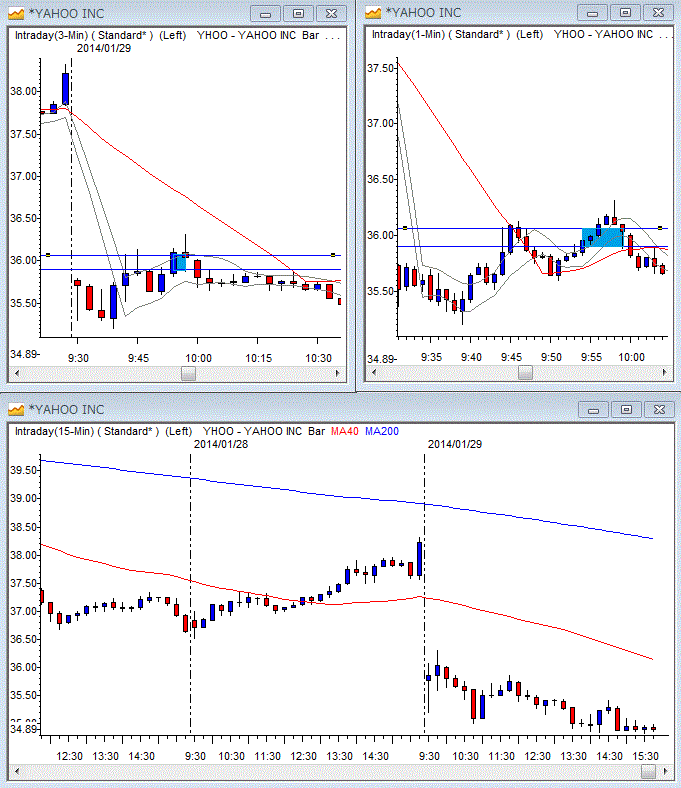The image size is (681, 788).
Task: Maximize the 1-Min YAHOO INC chart window
Action: pos(625,13)
